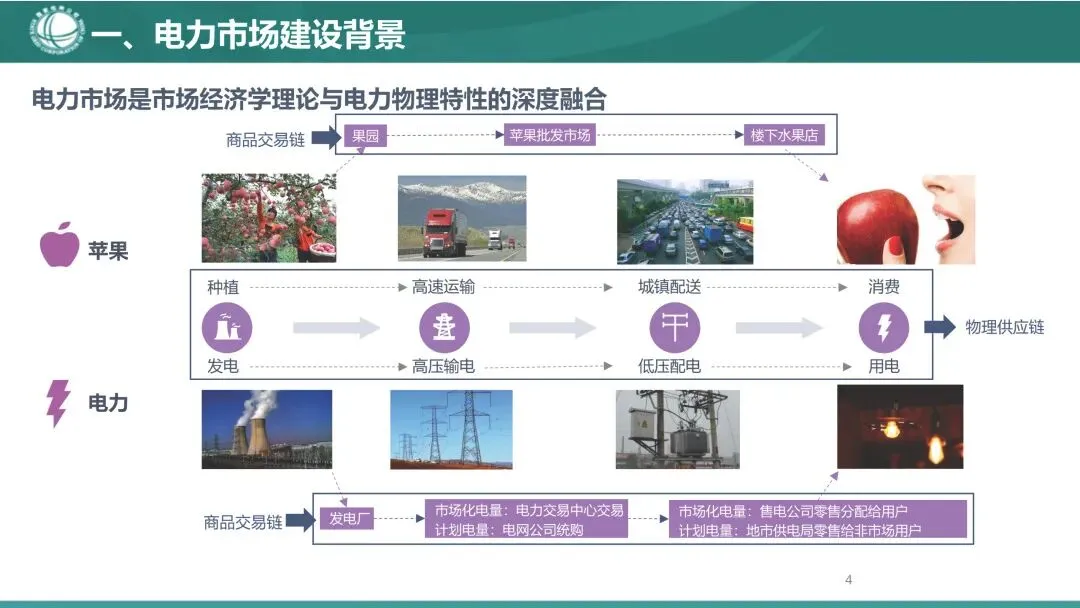Click the lightning 用电 circle icon
The width and height of the screenshot is (1080, 608).
point(884,327)
